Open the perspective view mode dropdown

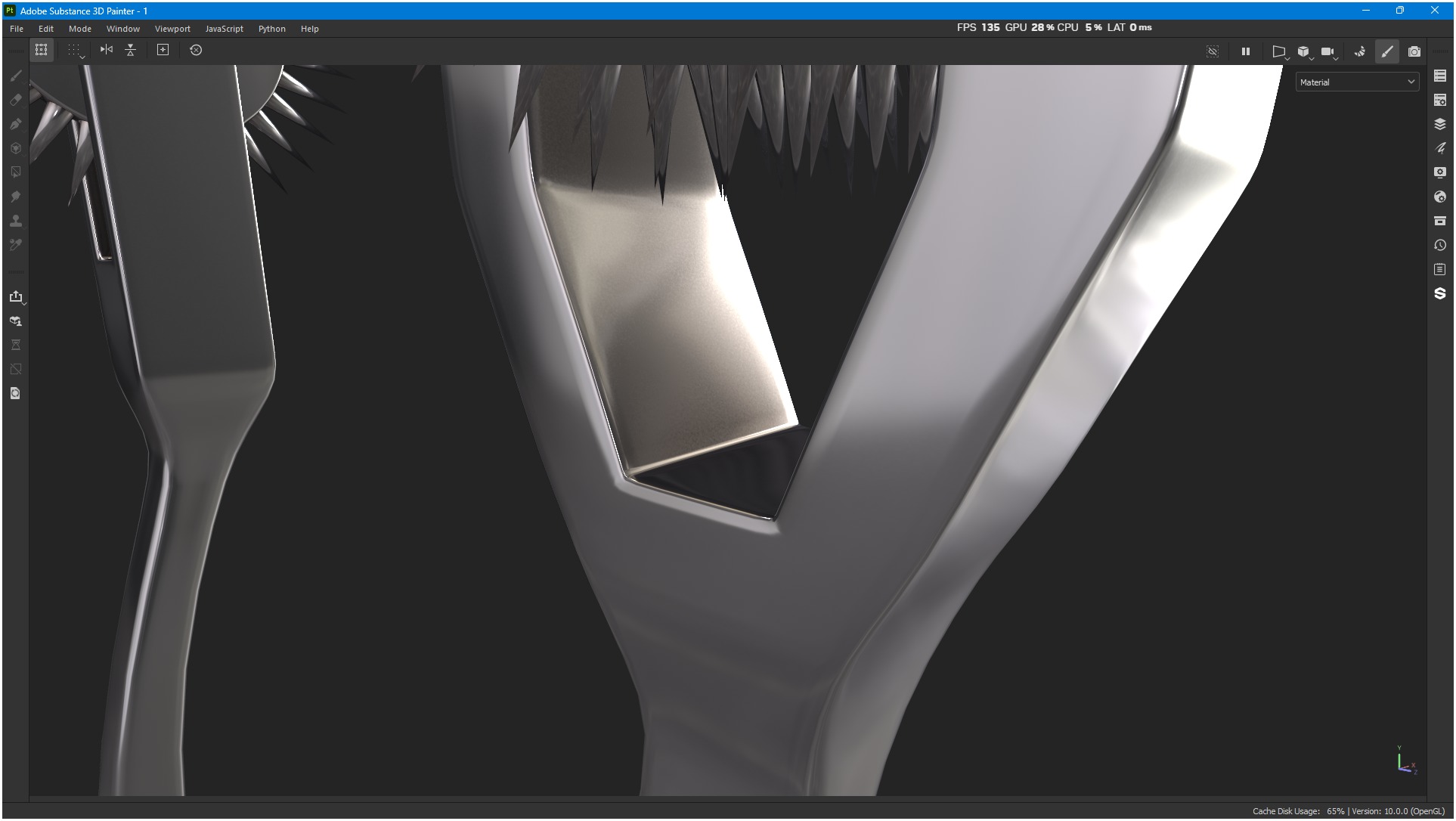(1279, 51)
